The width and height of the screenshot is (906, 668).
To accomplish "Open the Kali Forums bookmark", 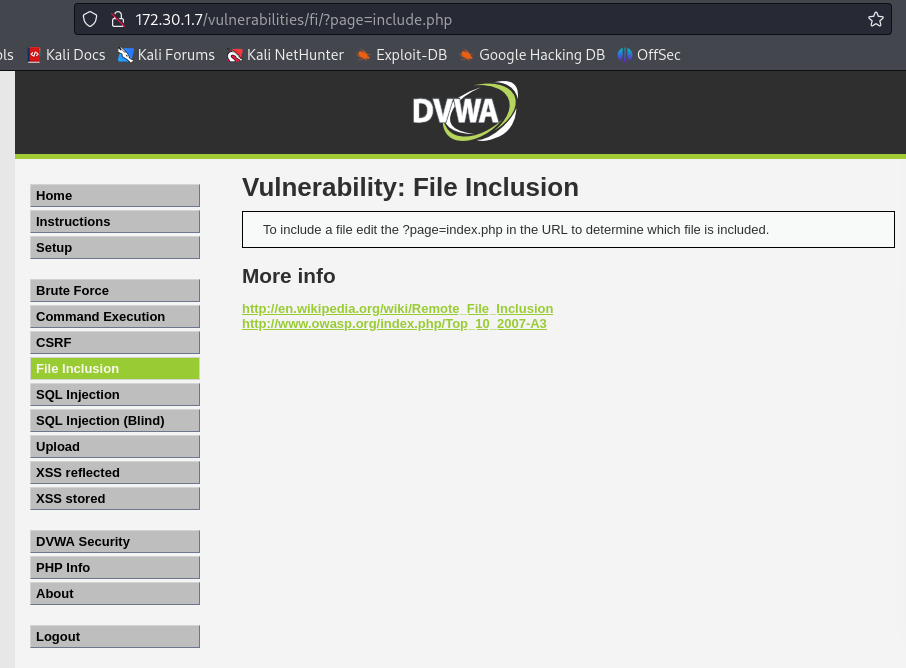I will point(166,55).
